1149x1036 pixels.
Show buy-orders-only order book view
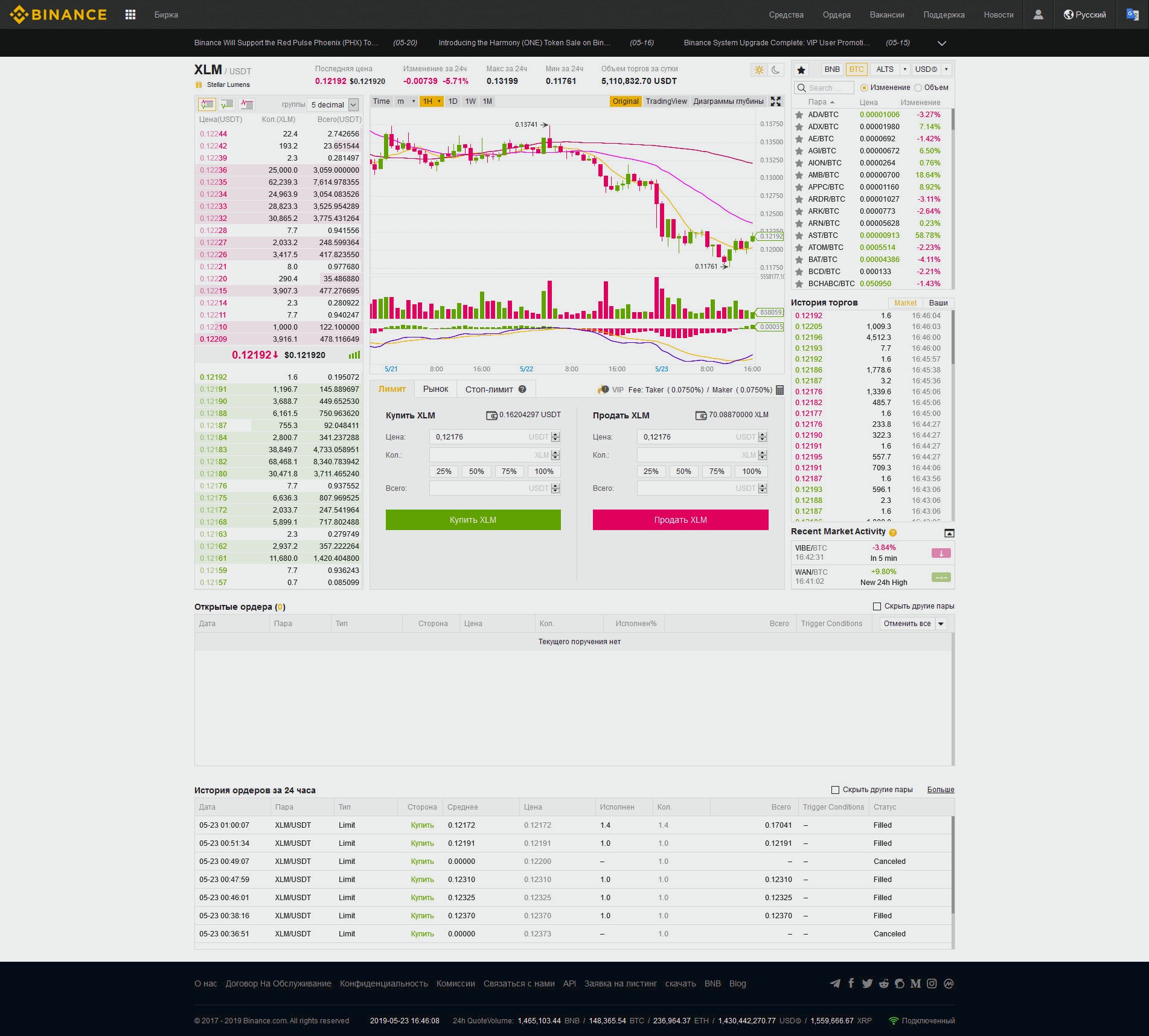(227, 104)
